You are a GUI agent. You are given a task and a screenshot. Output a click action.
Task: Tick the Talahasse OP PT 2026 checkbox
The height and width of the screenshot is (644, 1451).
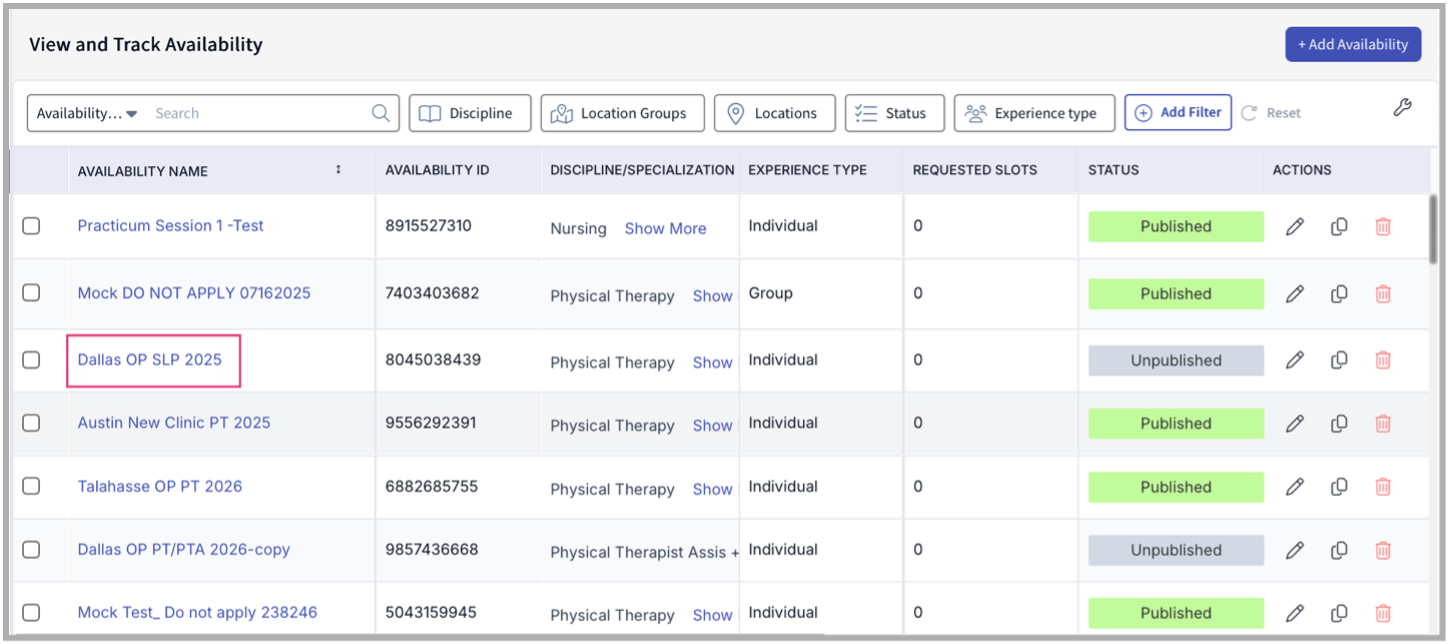pos(31,487)
